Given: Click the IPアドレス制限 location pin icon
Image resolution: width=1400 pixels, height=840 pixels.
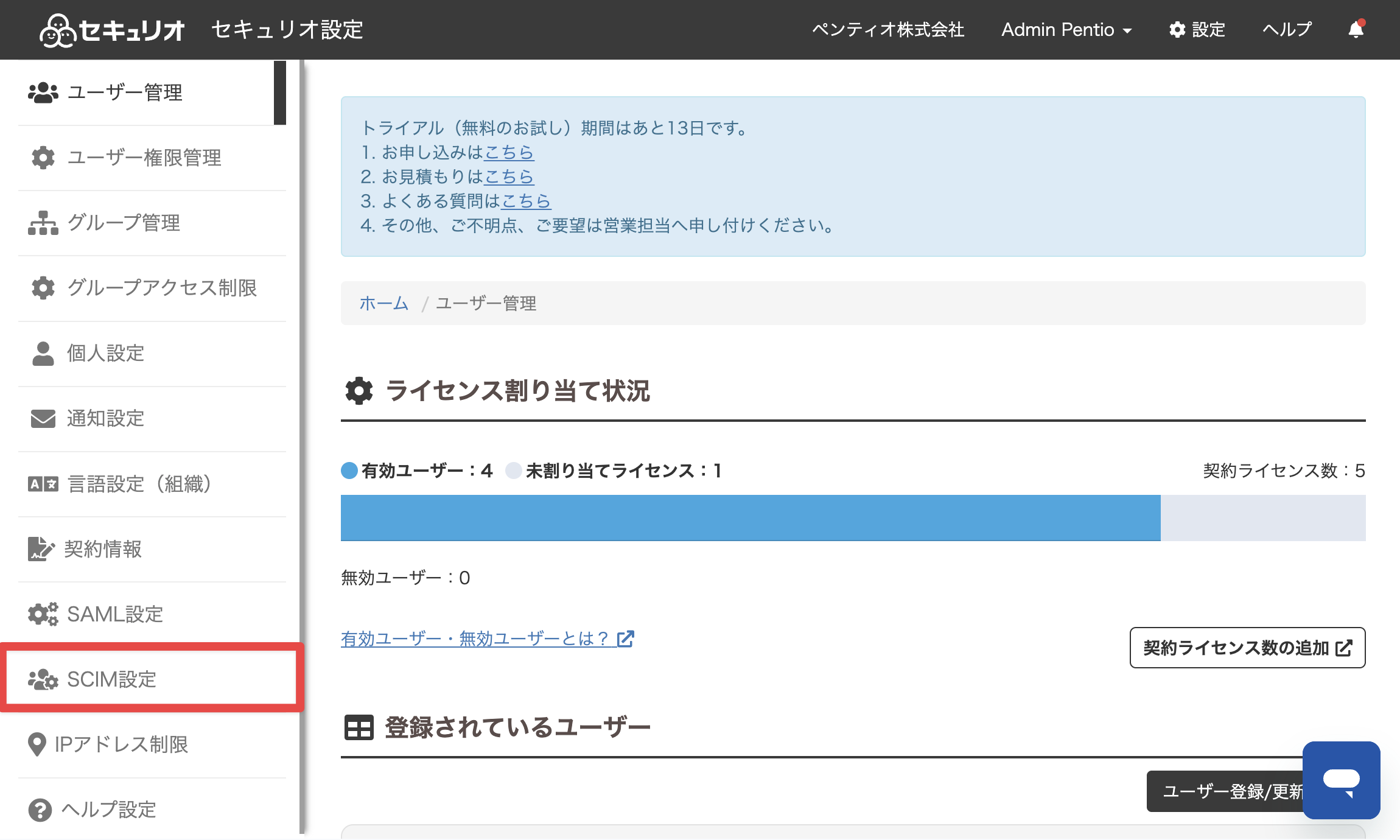Looking at the screenshot, I should click(x=37, y=744).
